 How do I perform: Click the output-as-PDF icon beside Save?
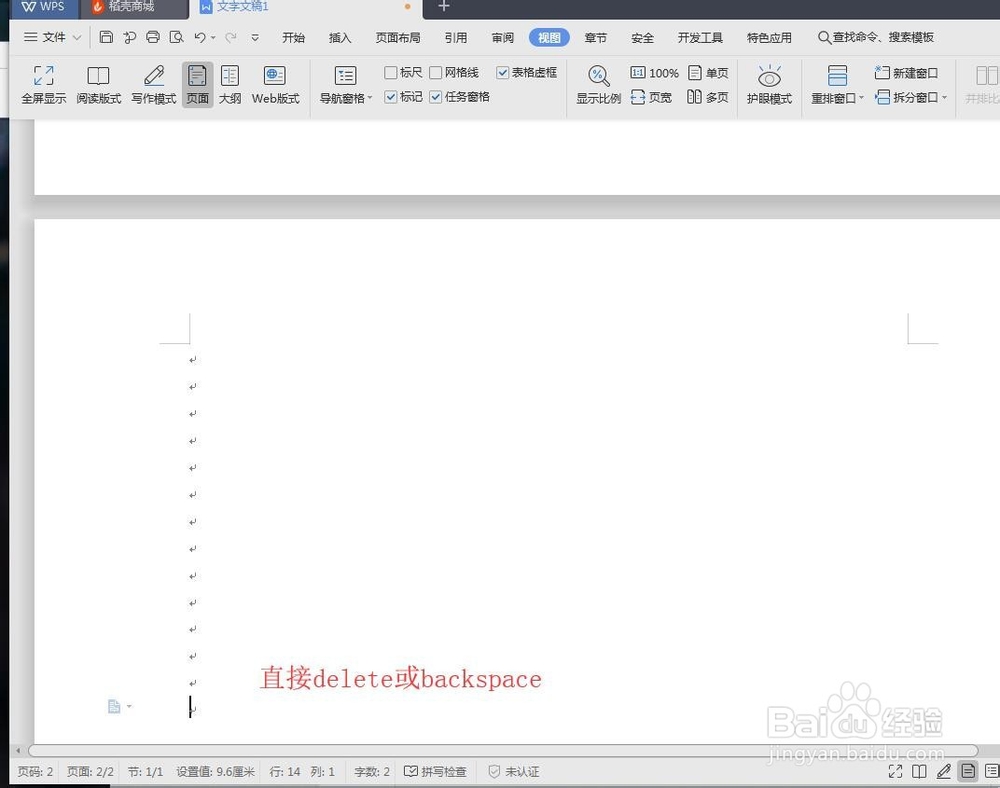point(130,37)
